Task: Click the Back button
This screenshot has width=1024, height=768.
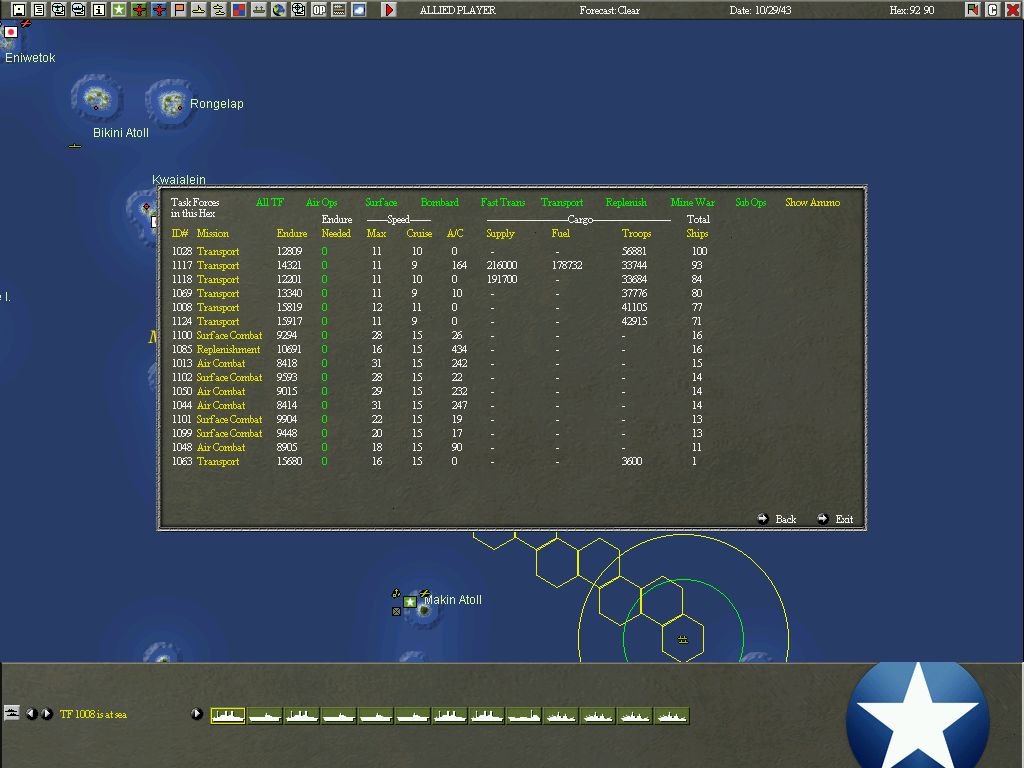Action: [777, 519]
